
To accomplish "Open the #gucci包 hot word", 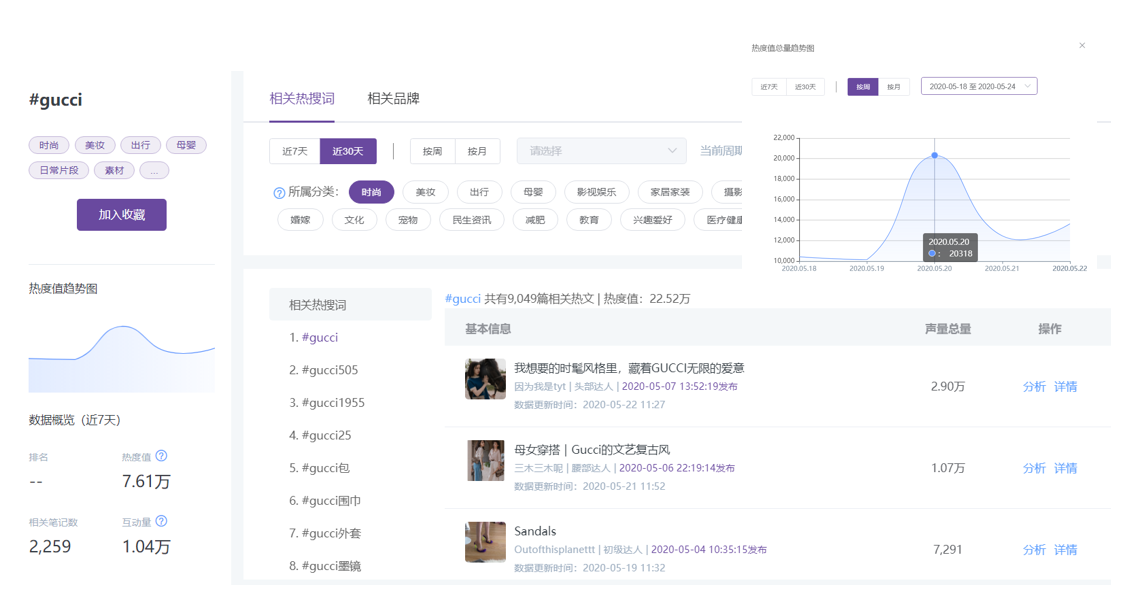I will [x=325, y=468].
